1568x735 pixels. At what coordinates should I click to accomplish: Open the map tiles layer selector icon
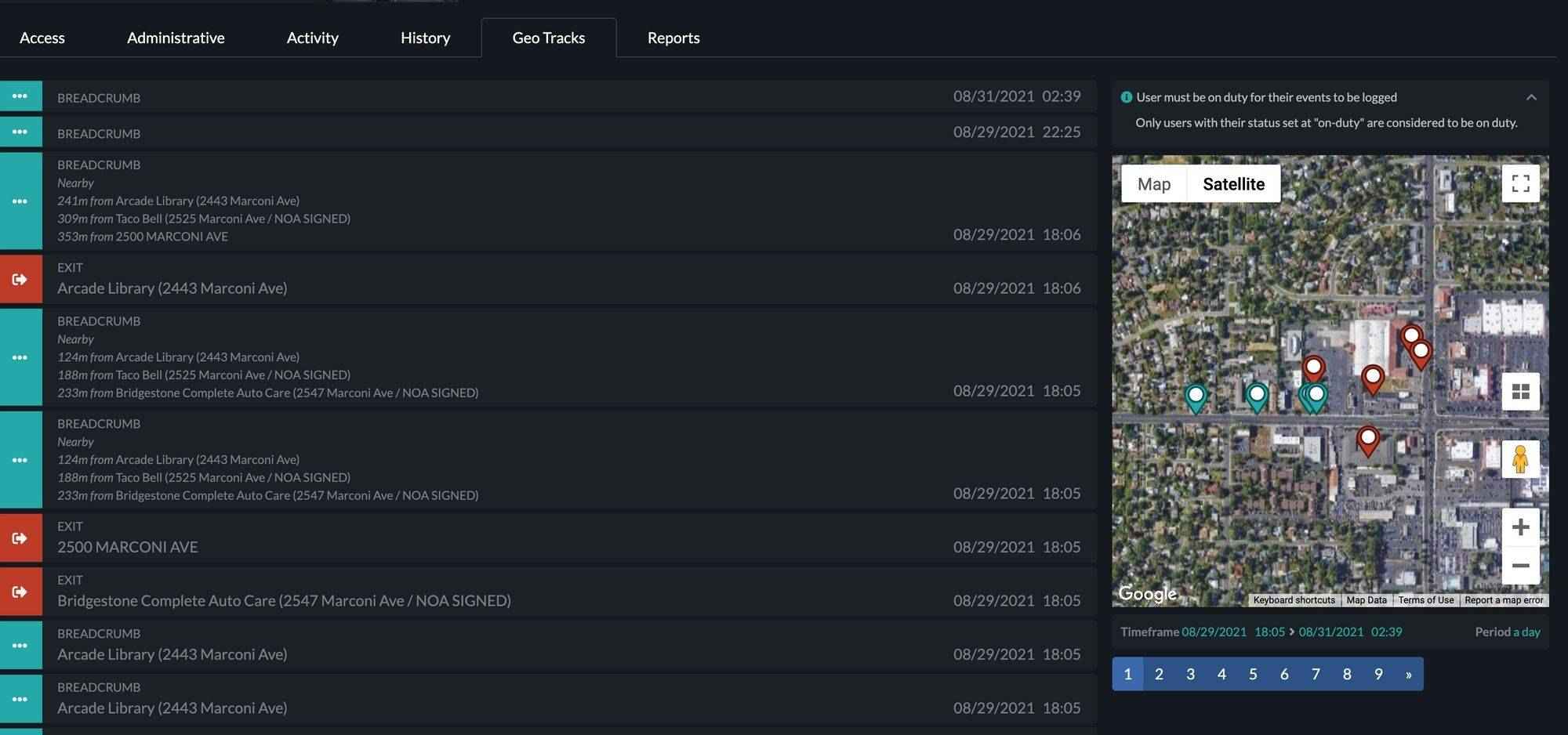(x=1521, y=392)
